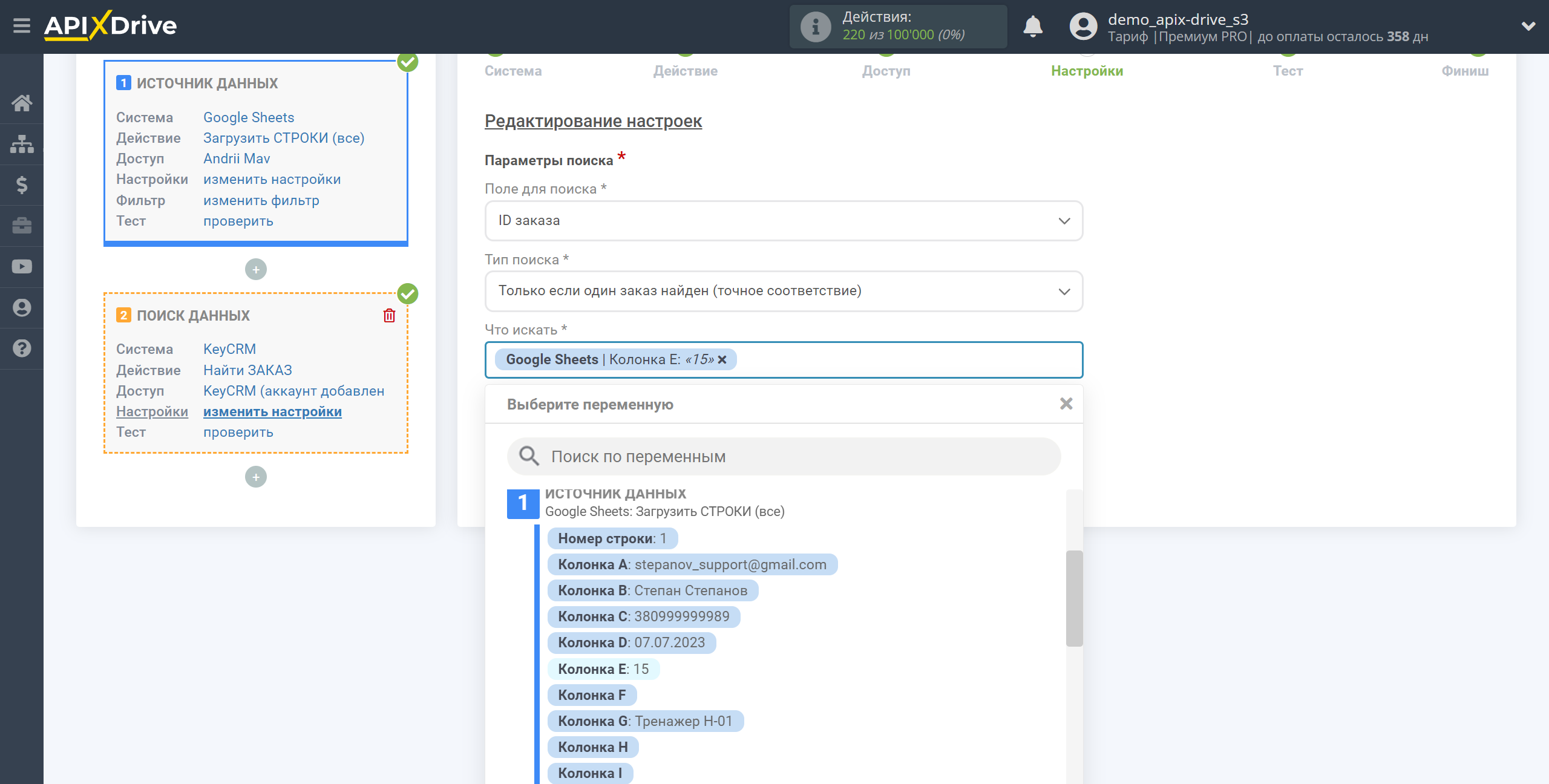This screenshot has height=784, width=1549.
Task: Go to the Настройки step
Action: (1087, 71)
